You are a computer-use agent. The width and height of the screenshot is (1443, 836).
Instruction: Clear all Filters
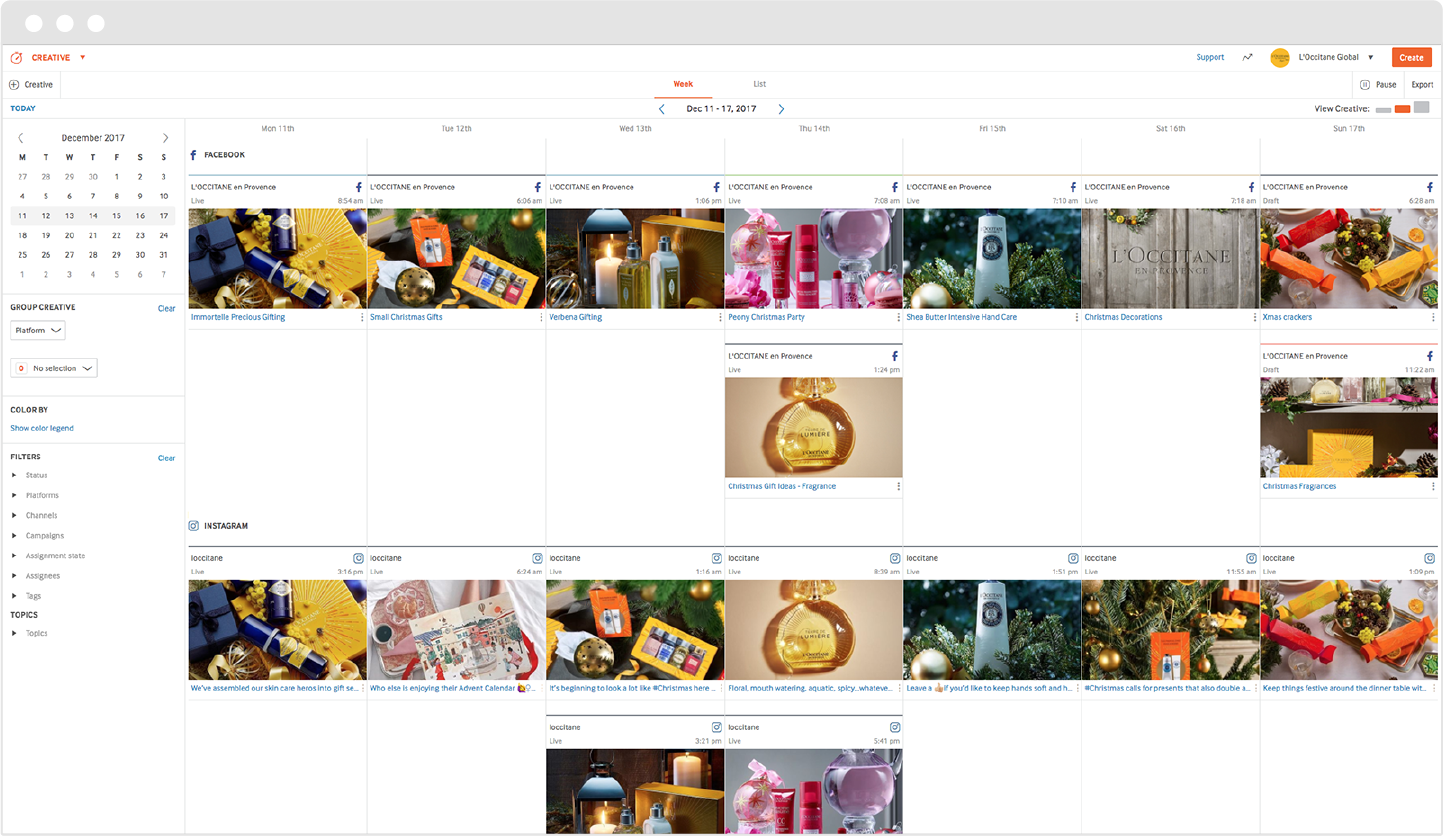coord(166,458)
